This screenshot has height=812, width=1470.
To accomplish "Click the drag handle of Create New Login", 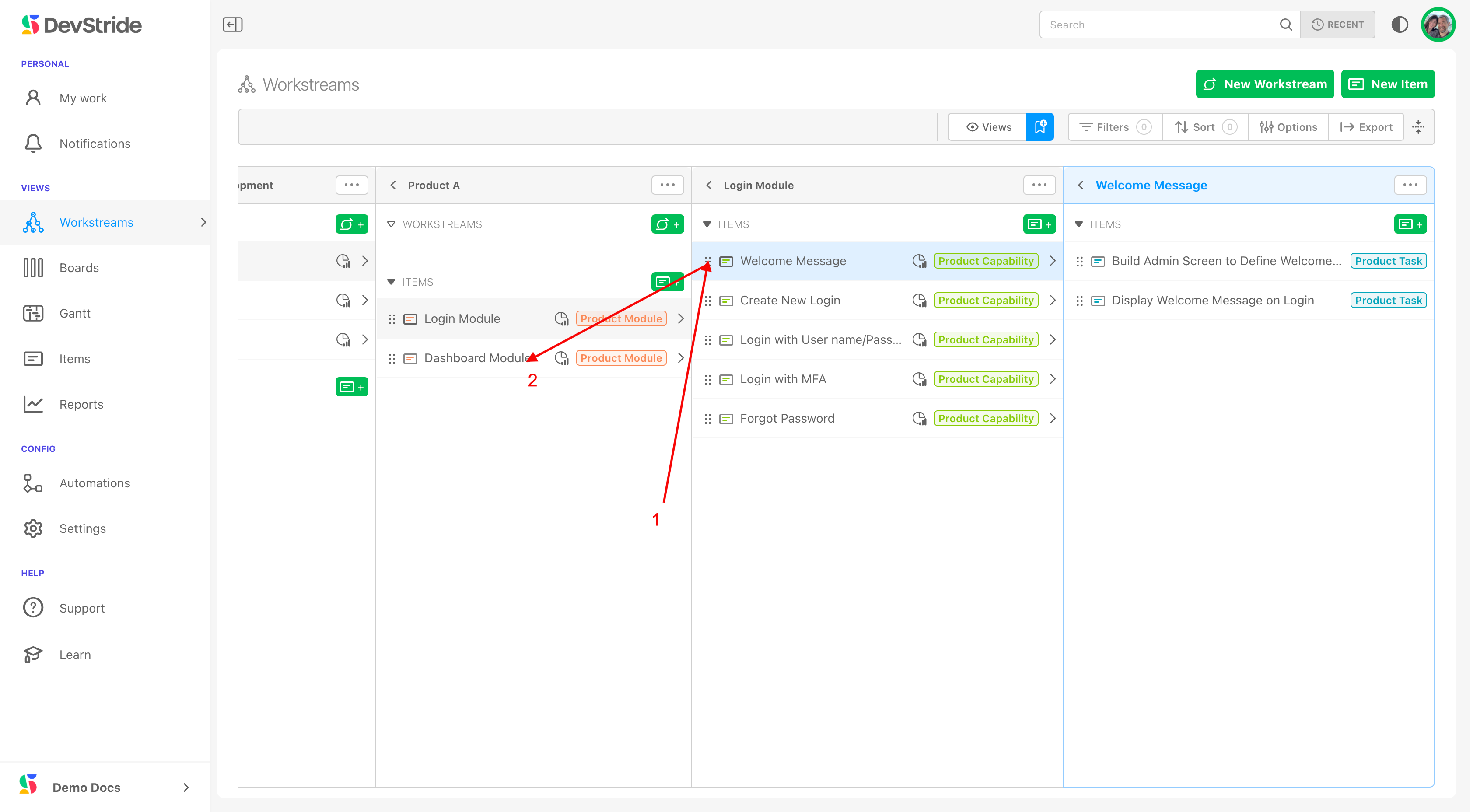I will (707, 300).
